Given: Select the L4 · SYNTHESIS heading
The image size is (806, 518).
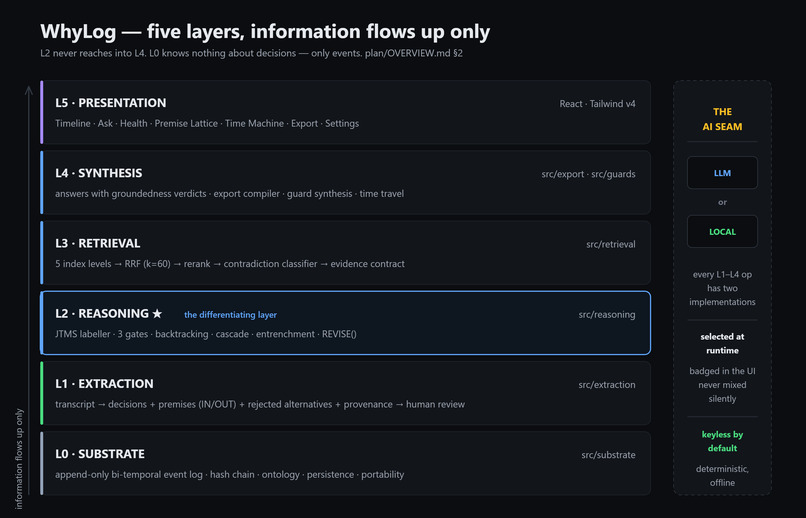Looking at the screenshot, I should click(x=99, y=173).
